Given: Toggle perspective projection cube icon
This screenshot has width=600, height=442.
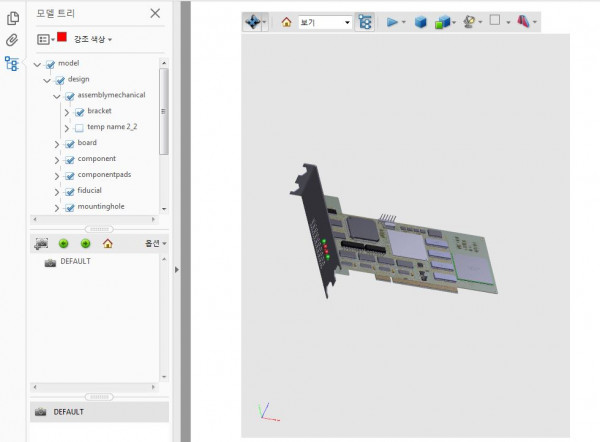Looking at the screenshot, I should point(420,21).
